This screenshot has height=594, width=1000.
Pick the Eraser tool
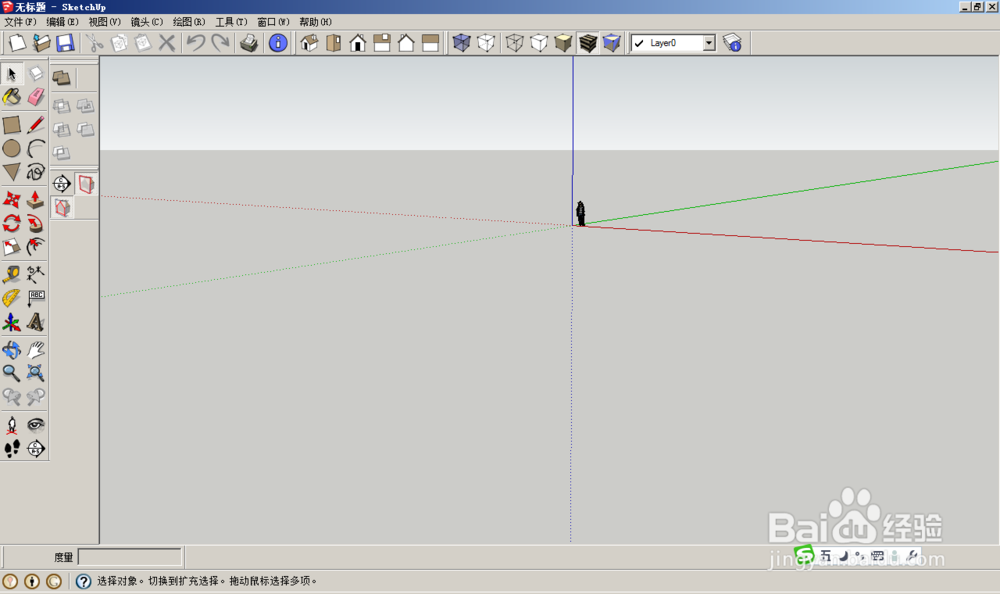(x=35, y=96)
